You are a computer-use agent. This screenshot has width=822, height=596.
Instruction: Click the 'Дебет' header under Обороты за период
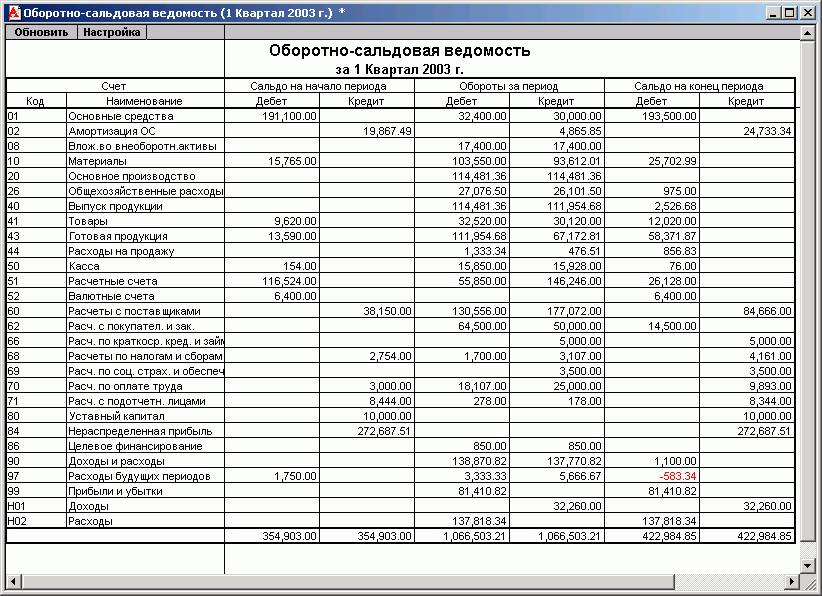[x=461, y=101]
